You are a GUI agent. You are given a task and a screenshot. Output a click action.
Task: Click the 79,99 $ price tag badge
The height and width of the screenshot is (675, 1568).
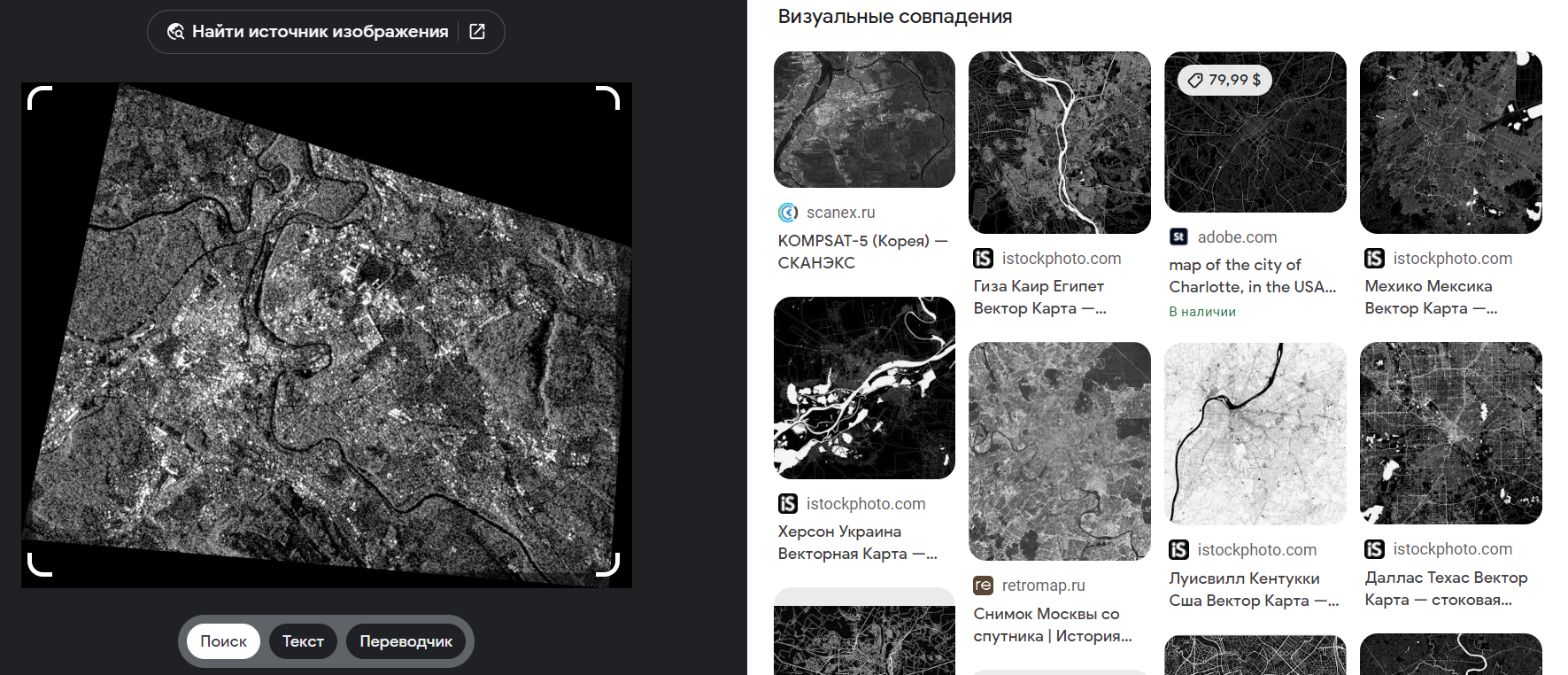click(1224, 80)
